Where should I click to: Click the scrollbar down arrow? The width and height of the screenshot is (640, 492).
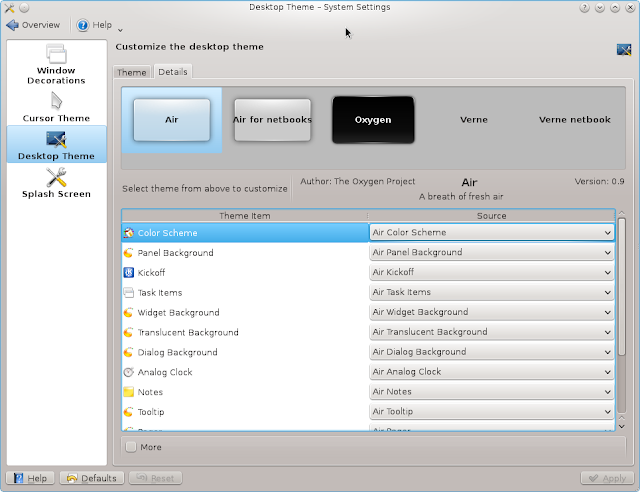[622, 426]
